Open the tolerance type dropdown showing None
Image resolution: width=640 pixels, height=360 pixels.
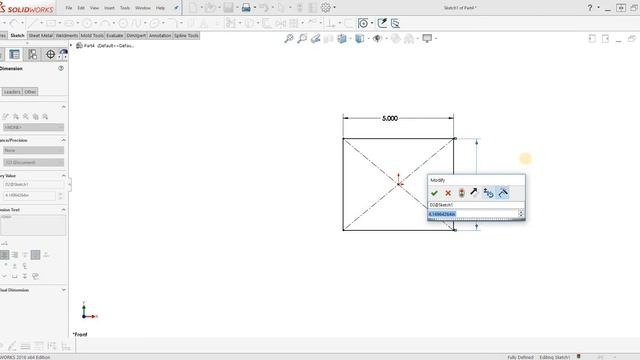click(x=33, y=150)
